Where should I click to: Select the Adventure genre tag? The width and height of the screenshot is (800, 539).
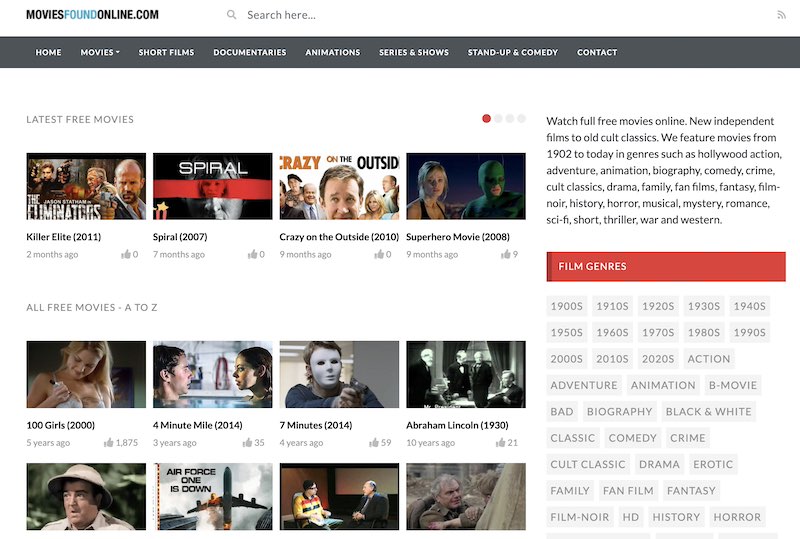pos(584,385)
